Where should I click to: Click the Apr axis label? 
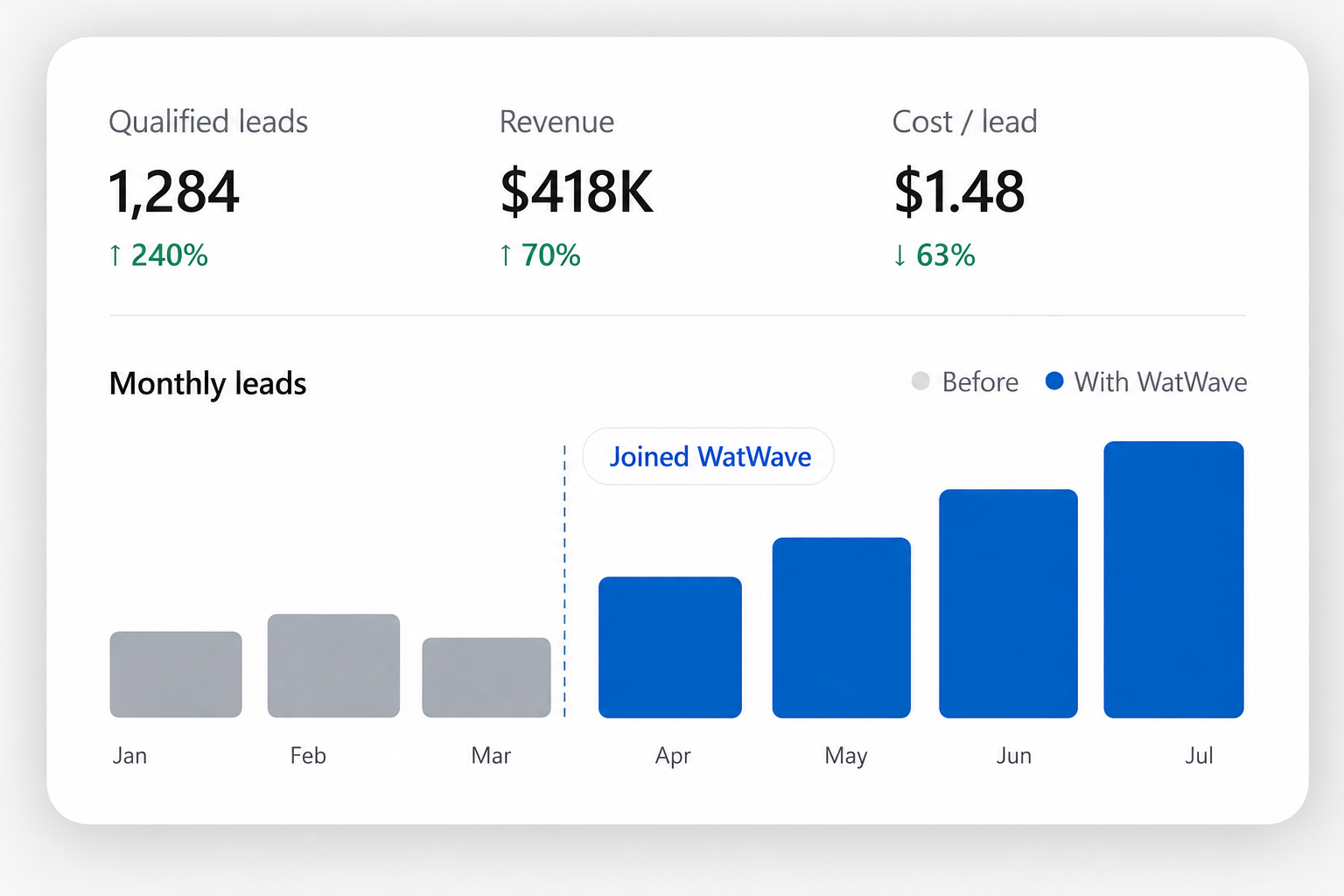673,757
